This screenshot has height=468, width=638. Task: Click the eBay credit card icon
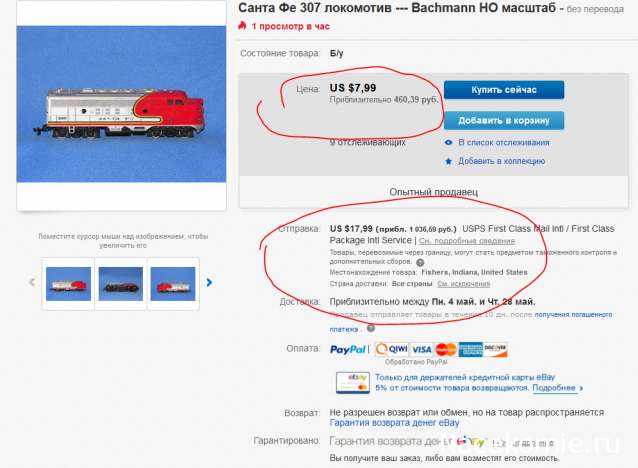pyautogui.click(x=353, y=383)
